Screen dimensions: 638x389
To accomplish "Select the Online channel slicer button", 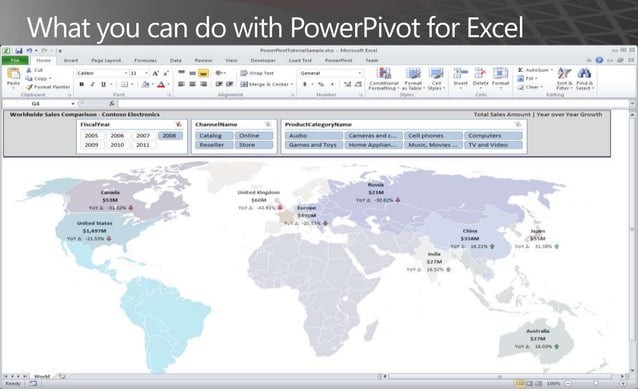I will pyautogui.click(x=254, y=135).
